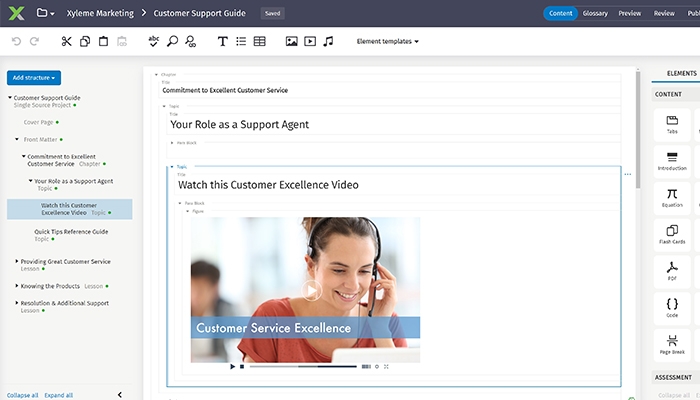Expand the Providing Great Customer Service lesson
Screen dimensions: 700x400
pyautogui.click(x=17, y=262)
